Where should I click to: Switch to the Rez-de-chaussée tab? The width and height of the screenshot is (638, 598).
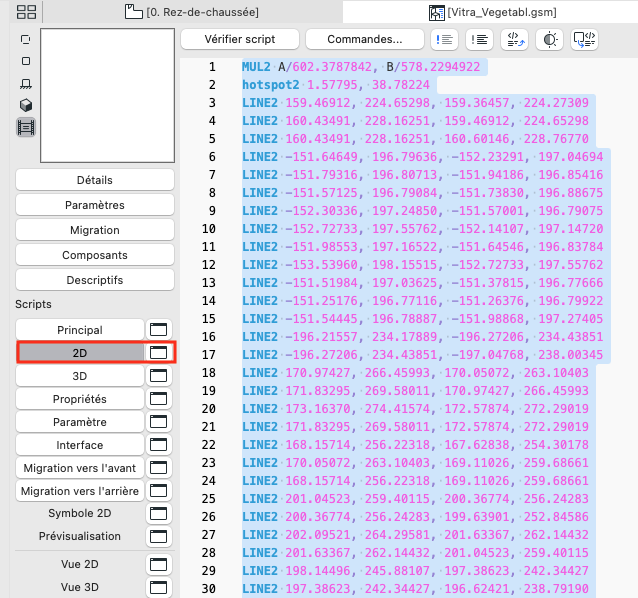pyautogui.click(x=192, y=12)
